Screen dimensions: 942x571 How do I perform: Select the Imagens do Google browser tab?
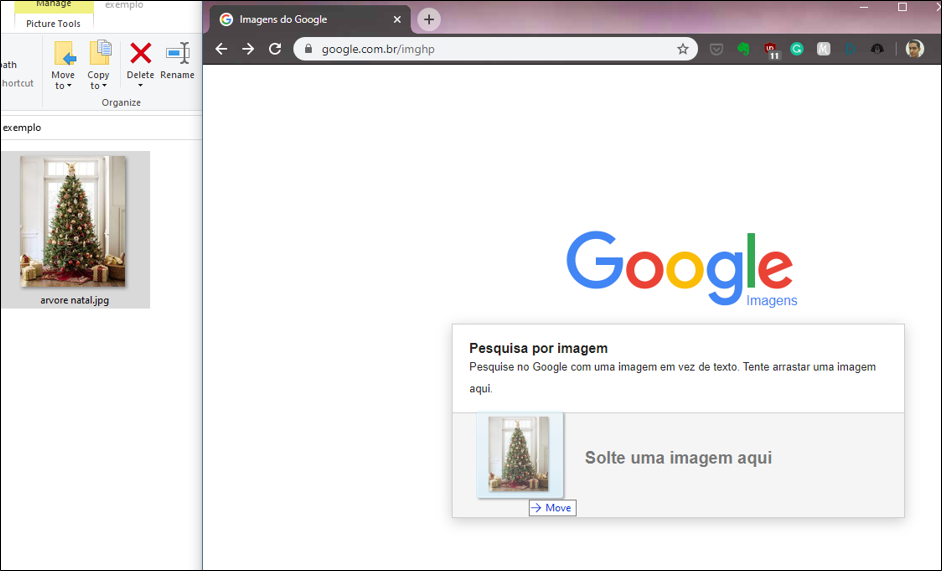pos(300,19)
